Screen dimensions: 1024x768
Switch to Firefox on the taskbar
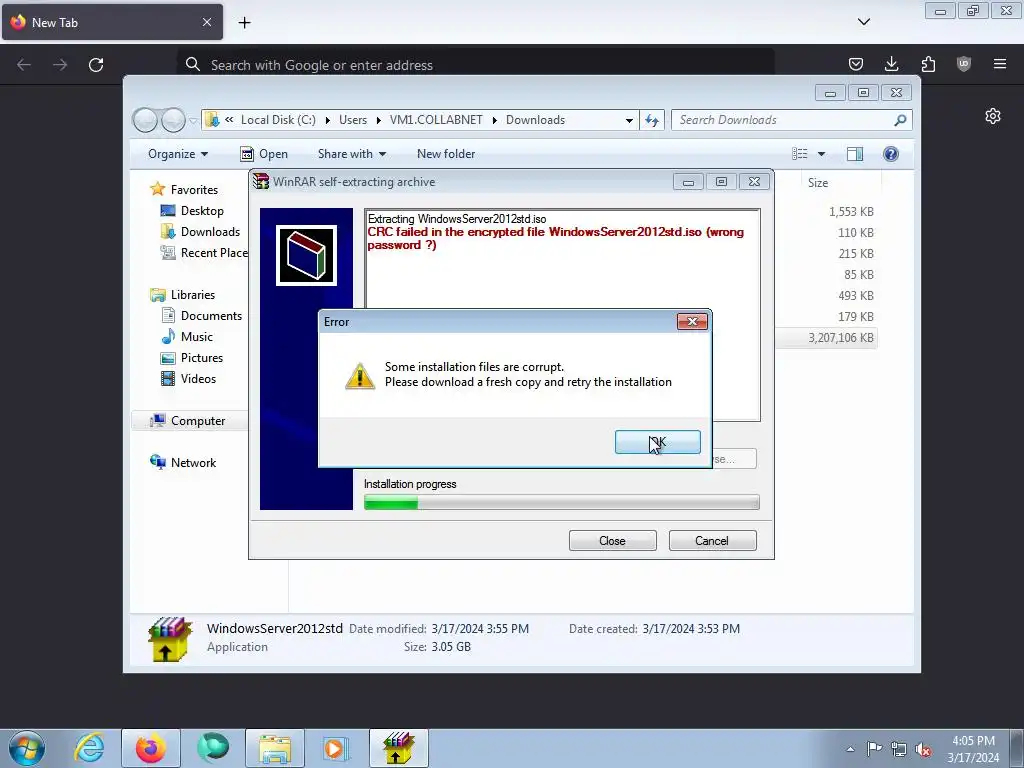point(150,748)
